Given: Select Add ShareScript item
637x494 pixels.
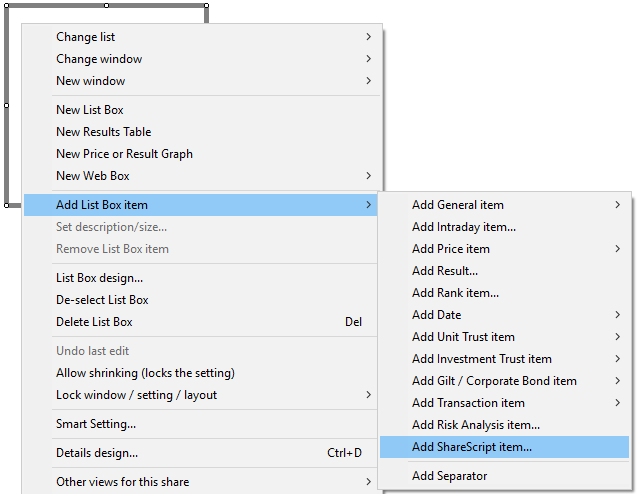Looking at the screenshot, I should tap(472, 447).
